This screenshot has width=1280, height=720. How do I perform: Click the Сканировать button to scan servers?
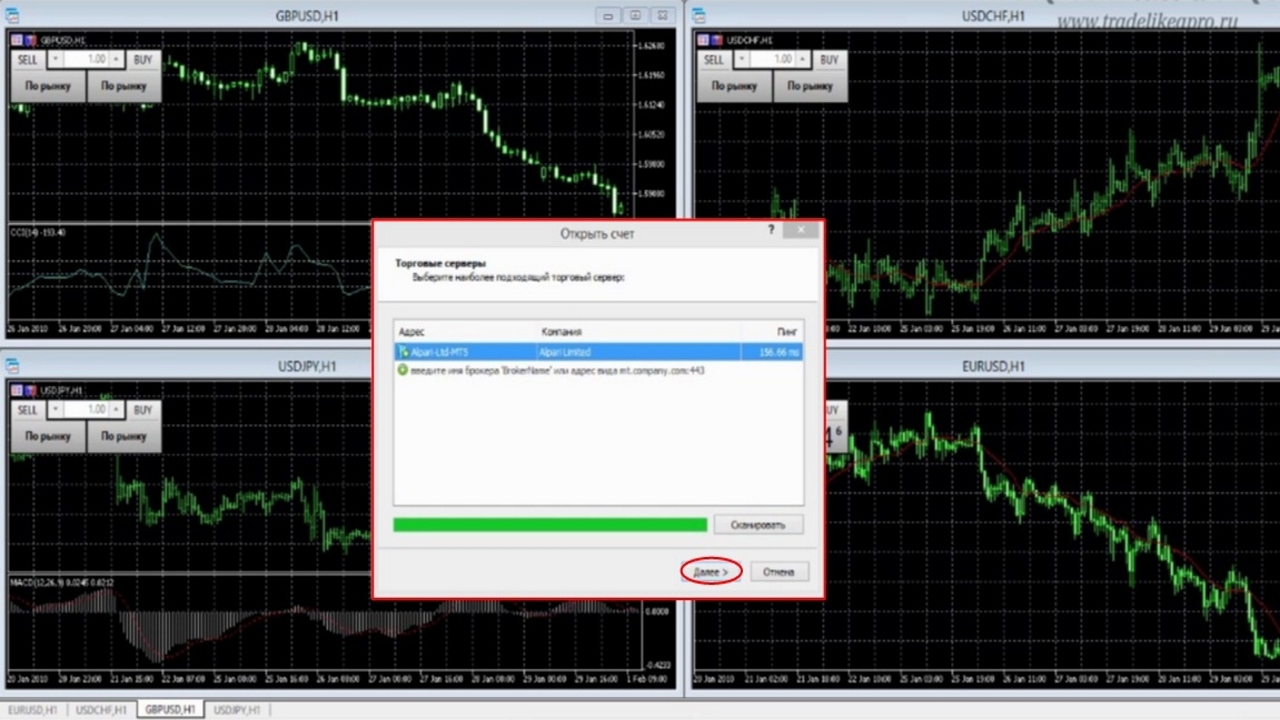pyautogui.click(x=757, y=525)
